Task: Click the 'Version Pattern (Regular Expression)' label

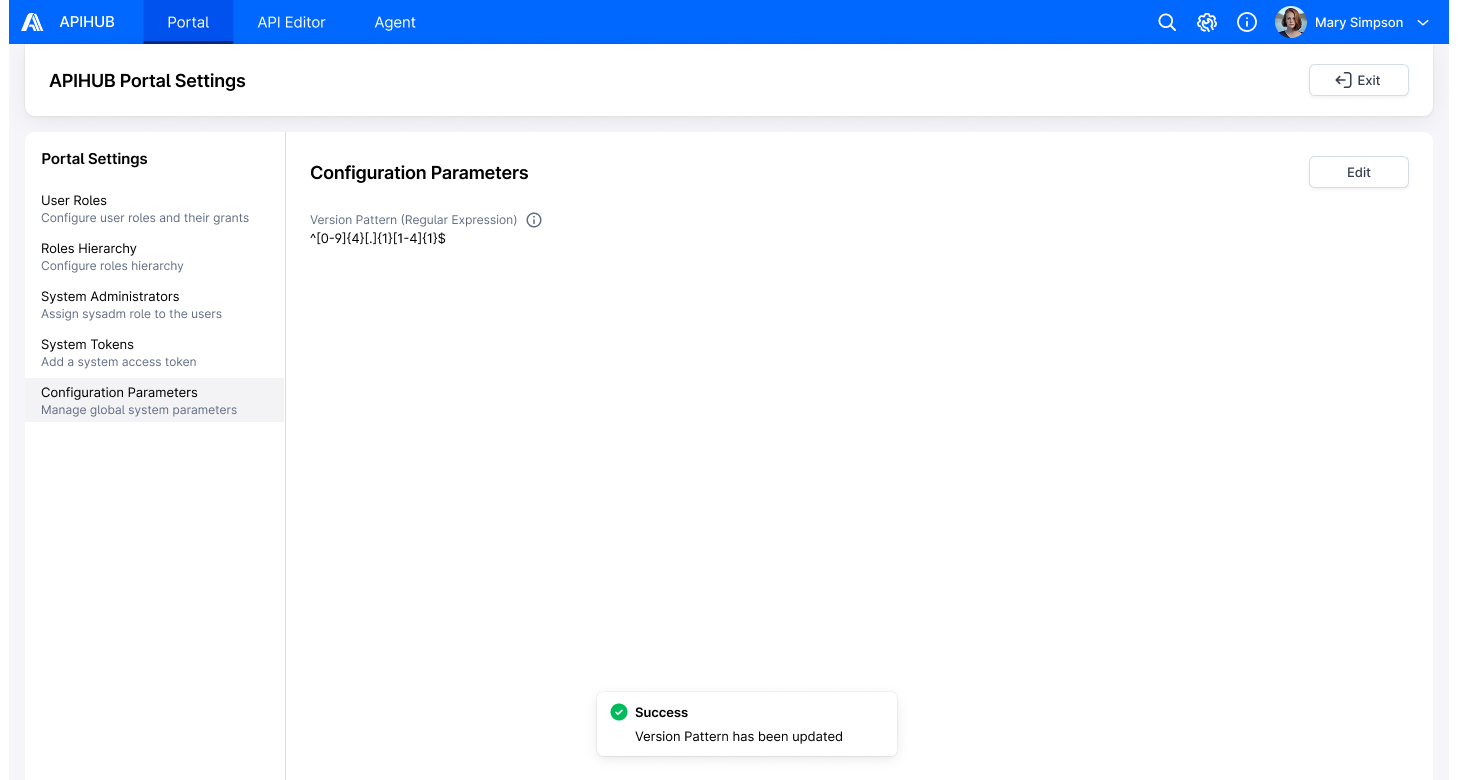Action: 414,220
